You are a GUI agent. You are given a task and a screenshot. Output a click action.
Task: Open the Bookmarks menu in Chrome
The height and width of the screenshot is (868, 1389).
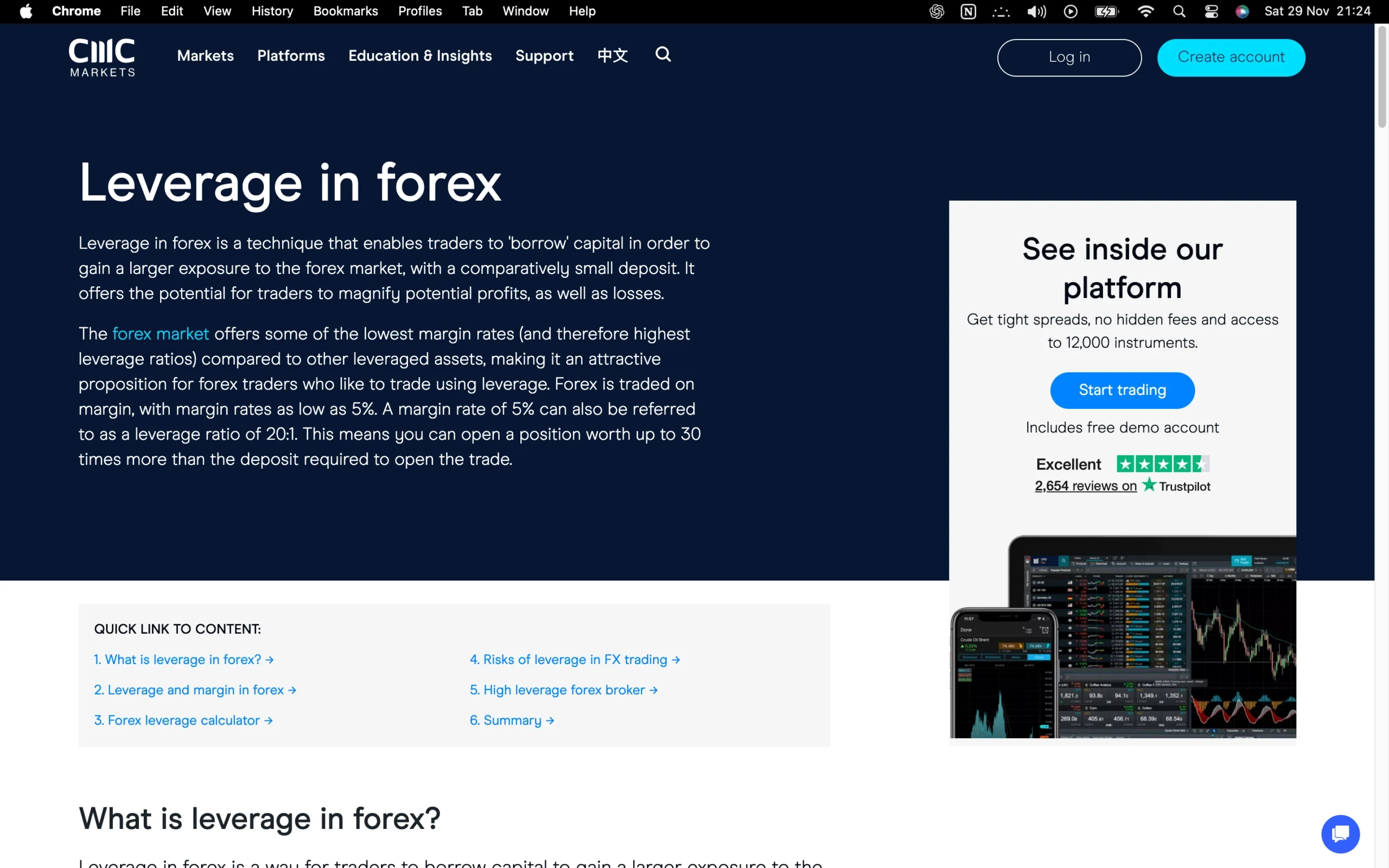tap(346, 11)
